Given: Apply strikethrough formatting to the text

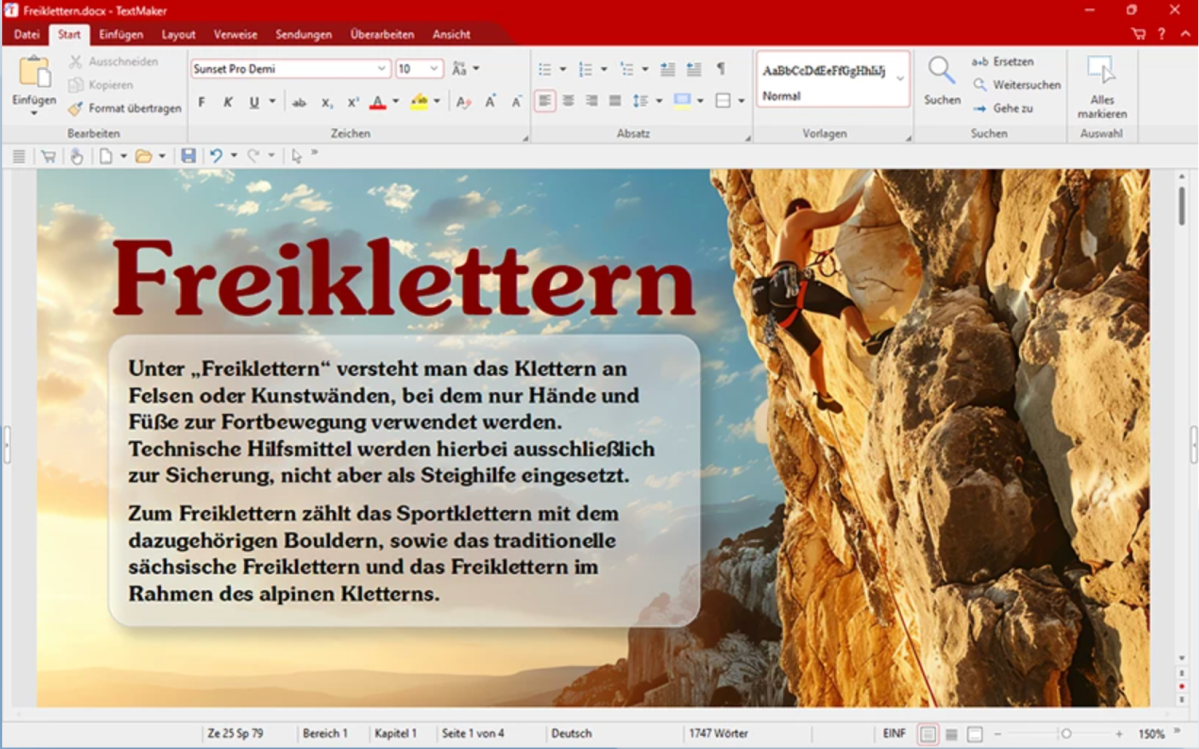Looking at the screenshot, I should (x=299, y=102).
